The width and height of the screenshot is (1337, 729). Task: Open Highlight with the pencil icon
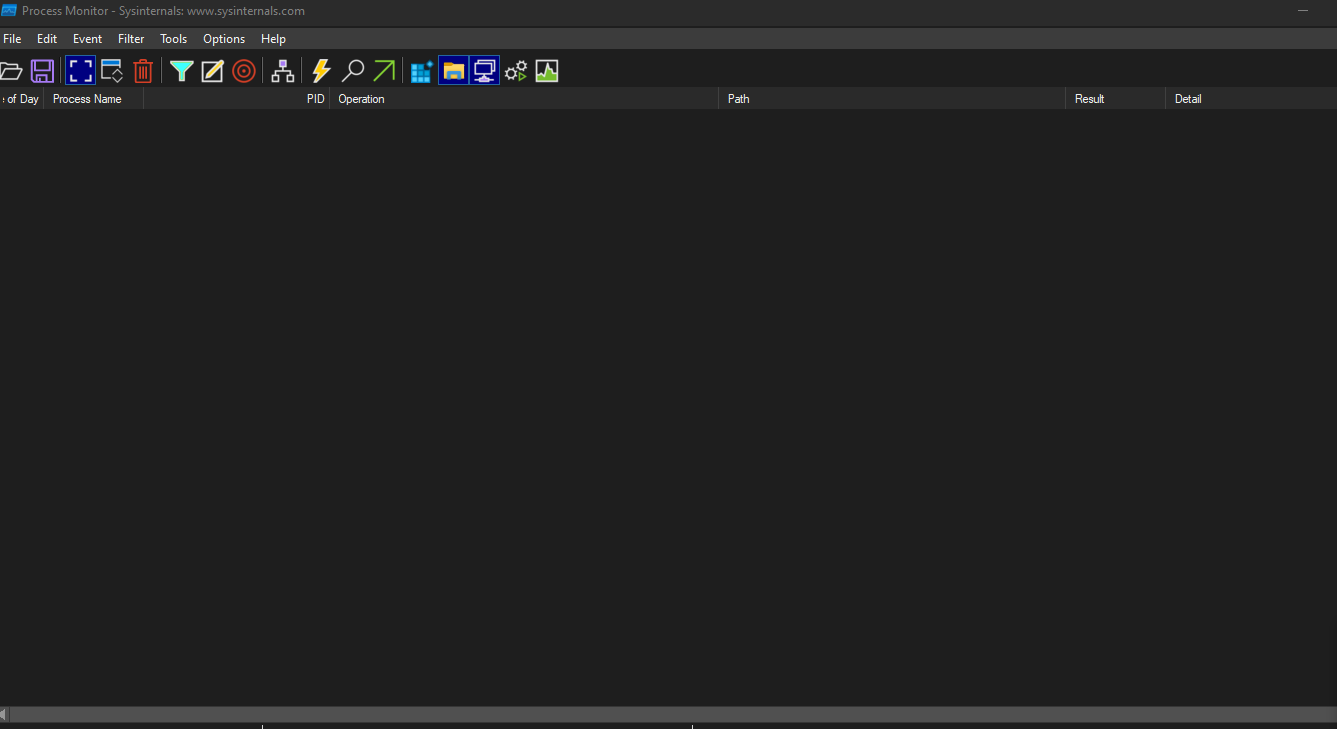[x=212, y=71]
